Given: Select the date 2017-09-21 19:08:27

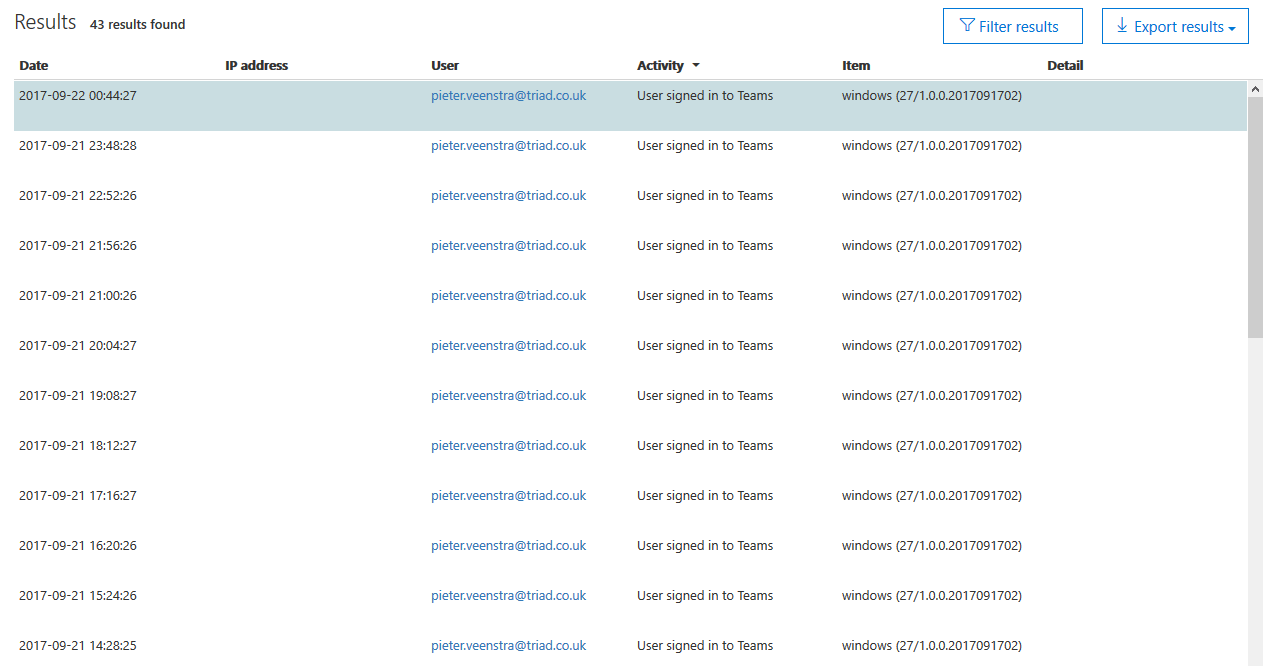Looking at the screenshot, I should 78,396.
